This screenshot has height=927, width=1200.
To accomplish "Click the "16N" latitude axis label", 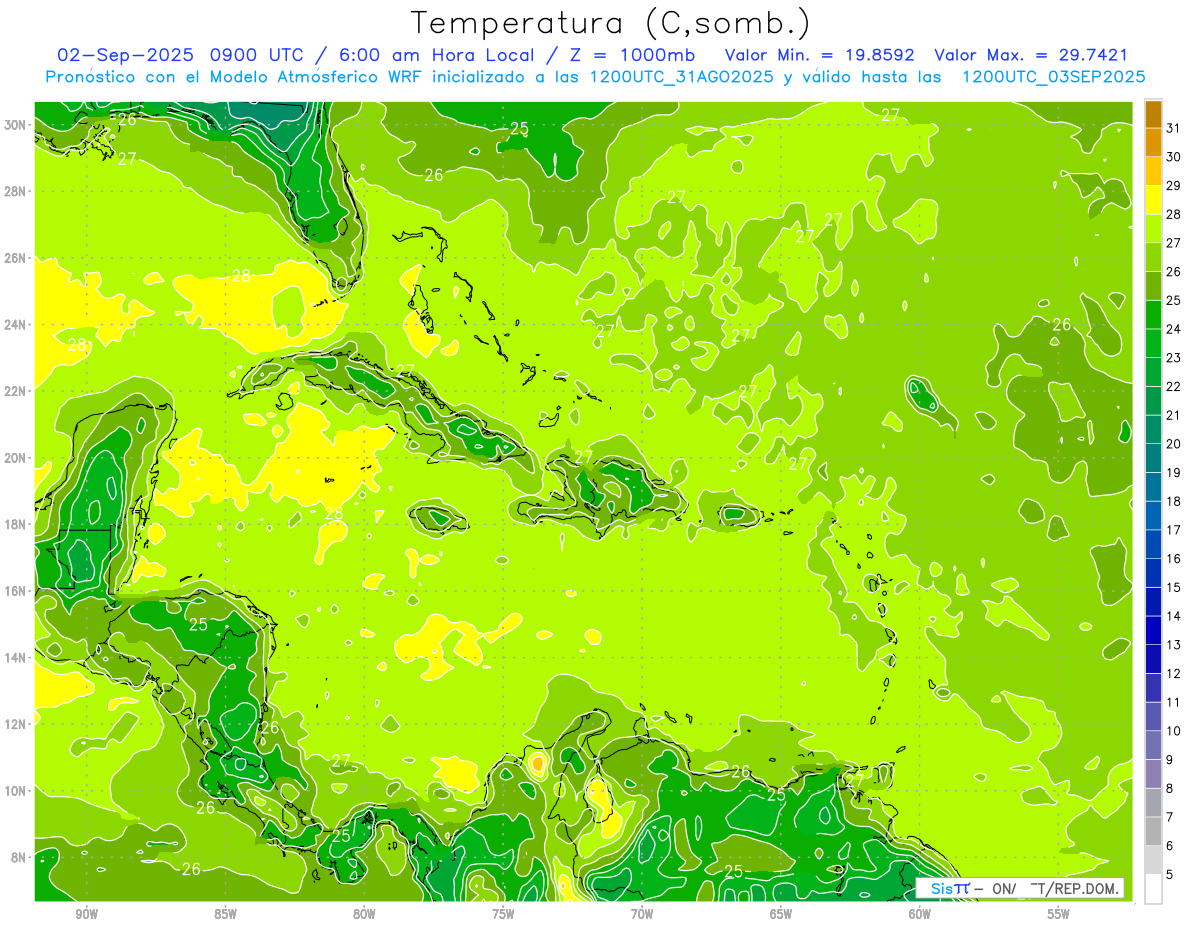I will pyautogui.click(x=15, y=591).
